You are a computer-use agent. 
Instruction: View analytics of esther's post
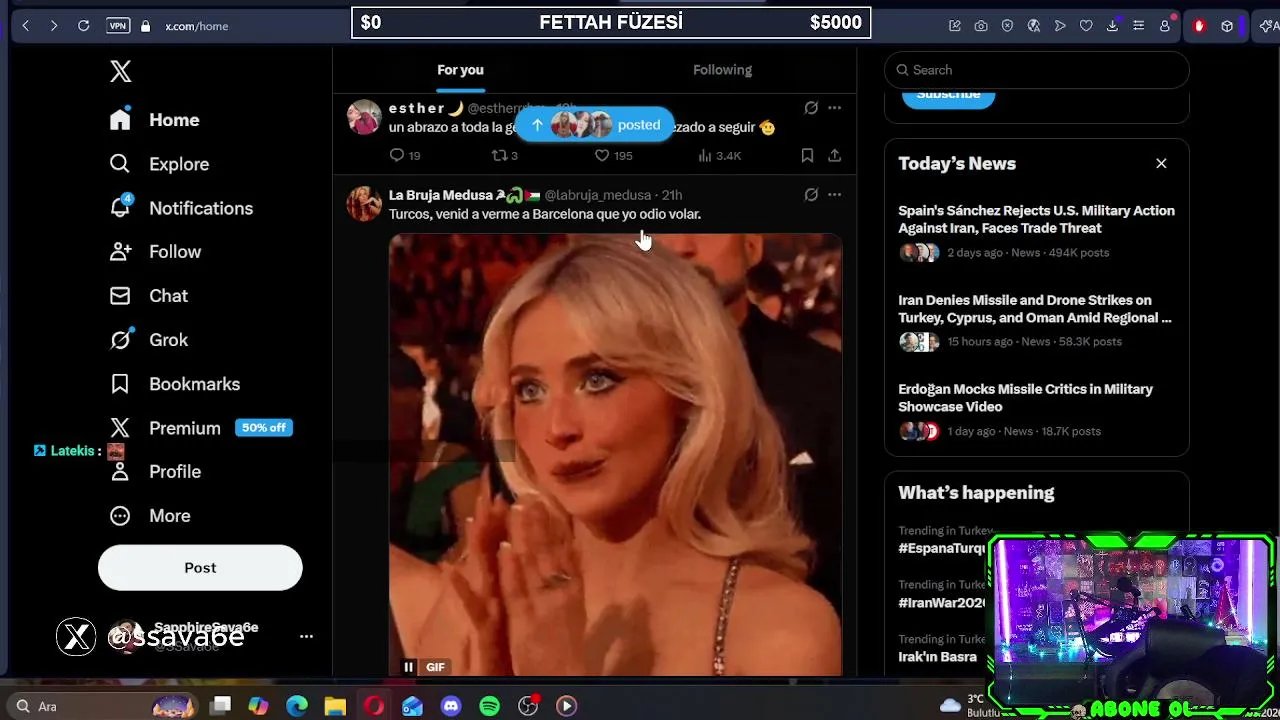coord(719,155)
